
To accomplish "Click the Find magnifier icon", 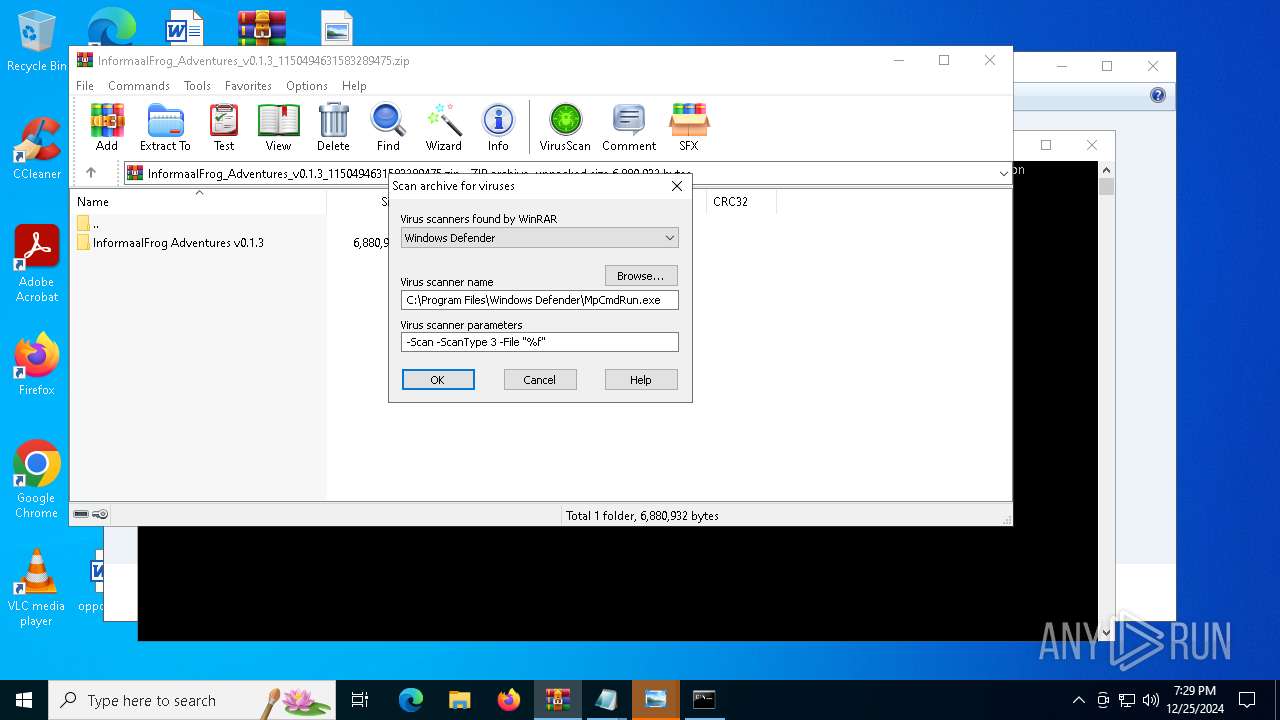I will pos(388,127).
